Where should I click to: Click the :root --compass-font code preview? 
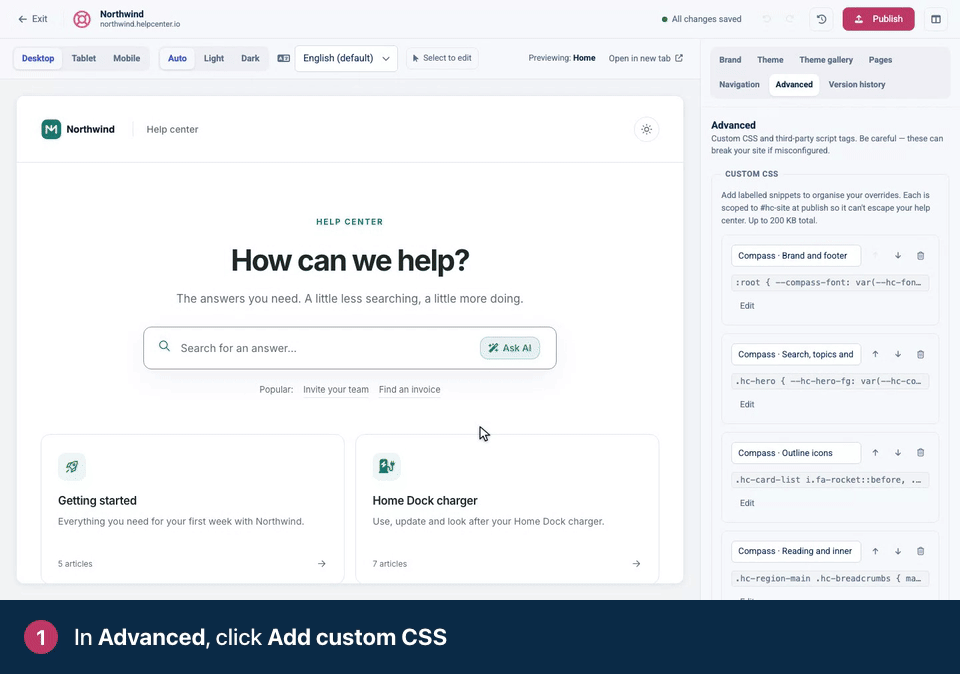[x=830, y=283]
